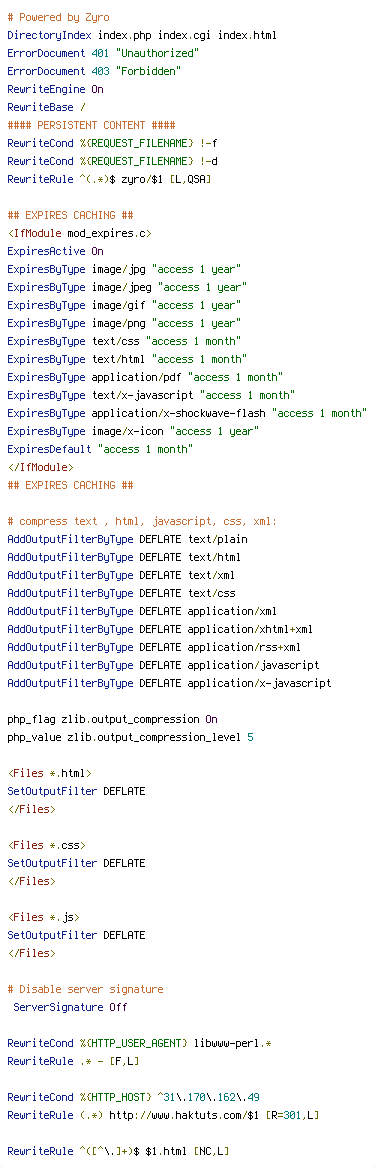Click the RewriteRule zyro/$1 [L,QSA] line
The width and height of the screenshot is (376, 1168).
pos(109,179)
